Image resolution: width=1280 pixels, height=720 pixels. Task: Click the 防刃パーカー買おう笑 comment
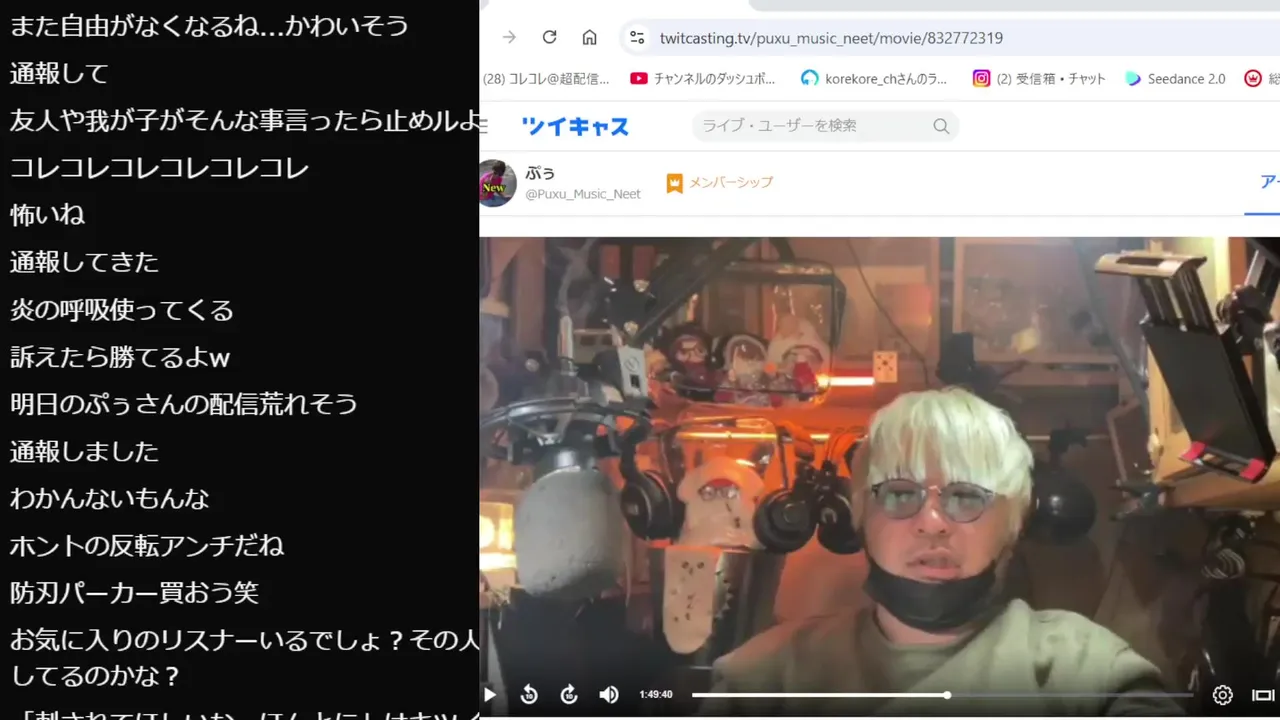pyautogui.click(x=134, y=592)
